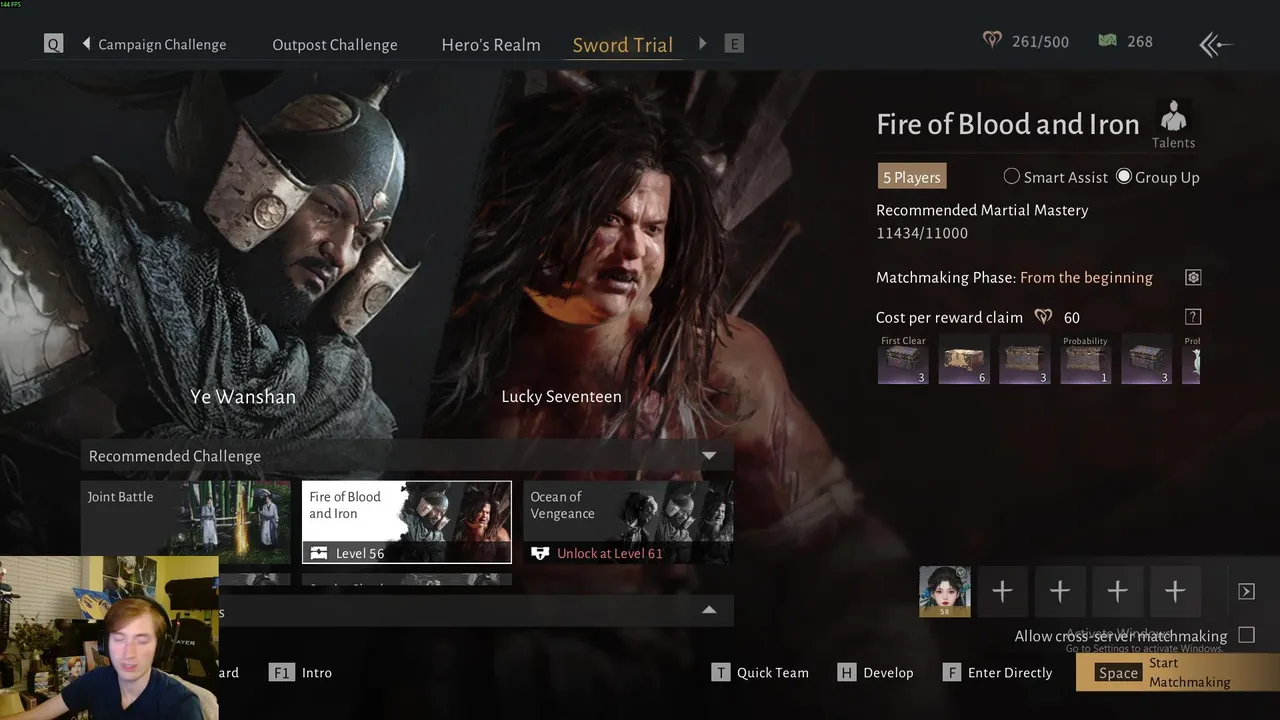Click Recommended Martial Mastery value 11434/11000
The width and height of the screenshot is (1280, 720).
point(922,233)
